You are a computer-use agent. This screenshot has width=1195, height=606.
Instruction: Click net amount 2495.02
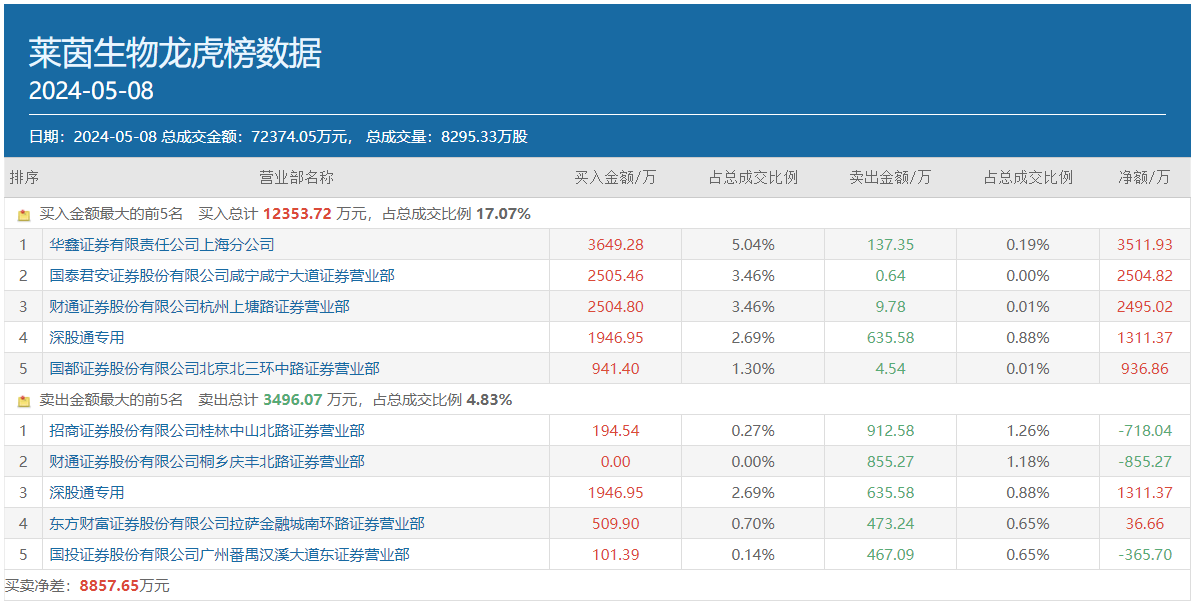click(1145, 306)
